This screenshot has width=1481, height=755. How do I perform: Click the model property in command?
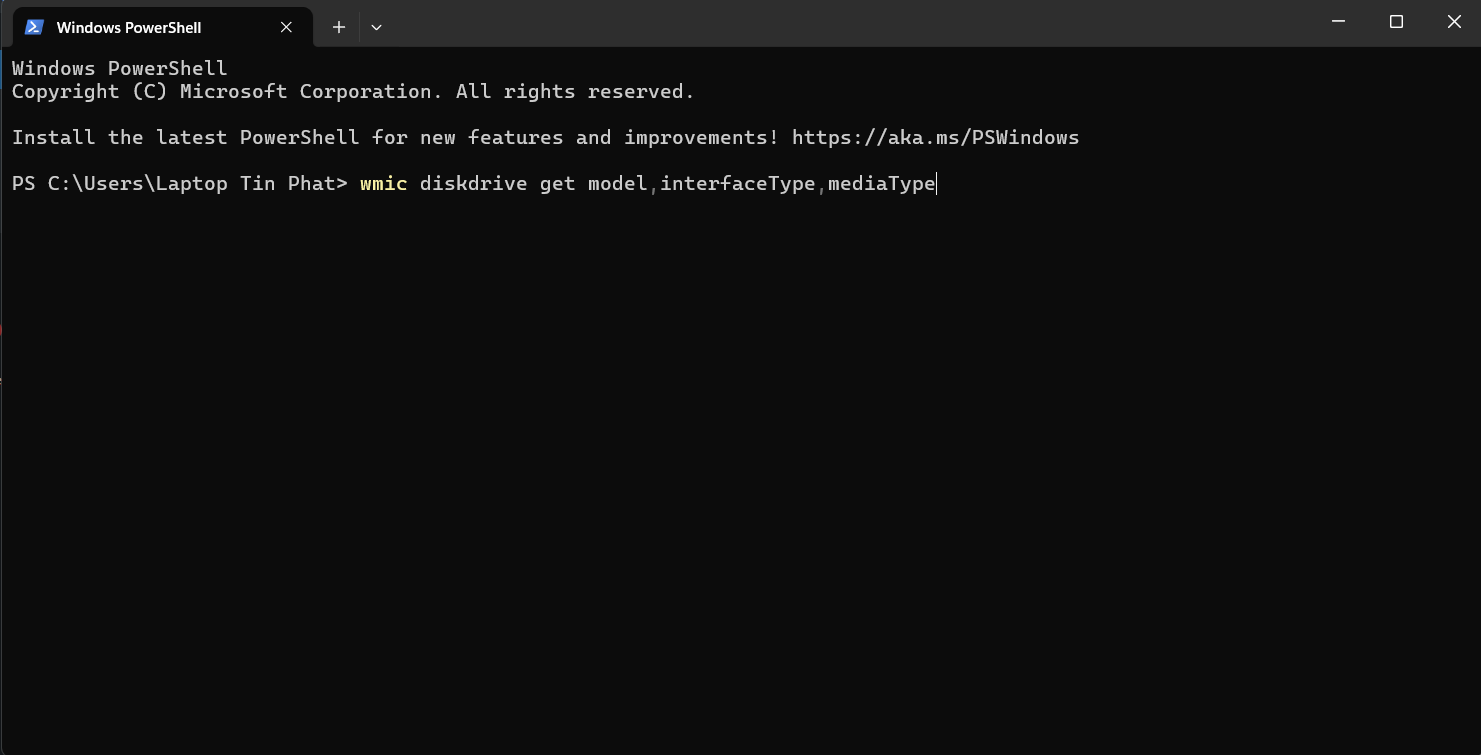point(617,183)
